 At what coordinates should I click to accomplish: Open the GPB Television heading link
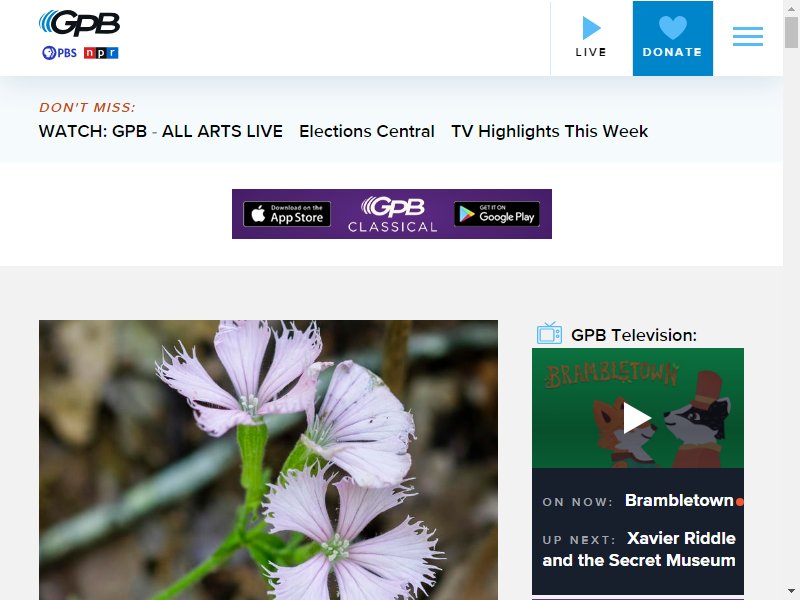click(x=634, y=335)
